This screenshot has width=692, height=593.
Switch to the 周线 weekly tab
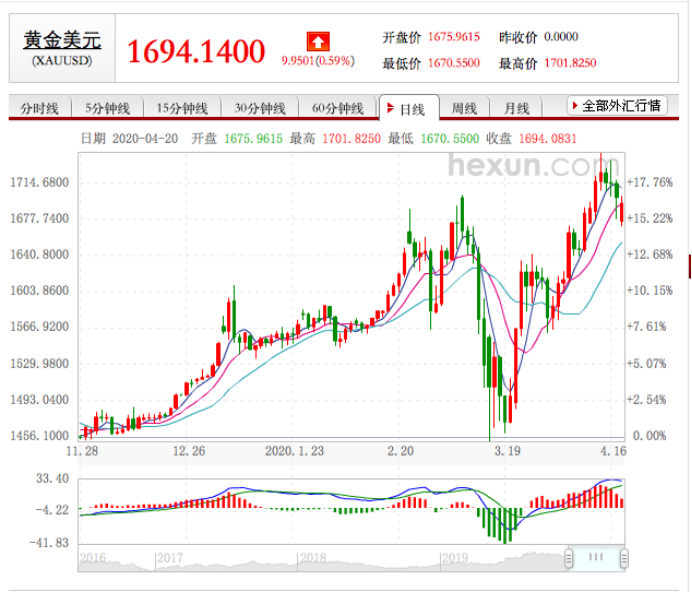464,108
